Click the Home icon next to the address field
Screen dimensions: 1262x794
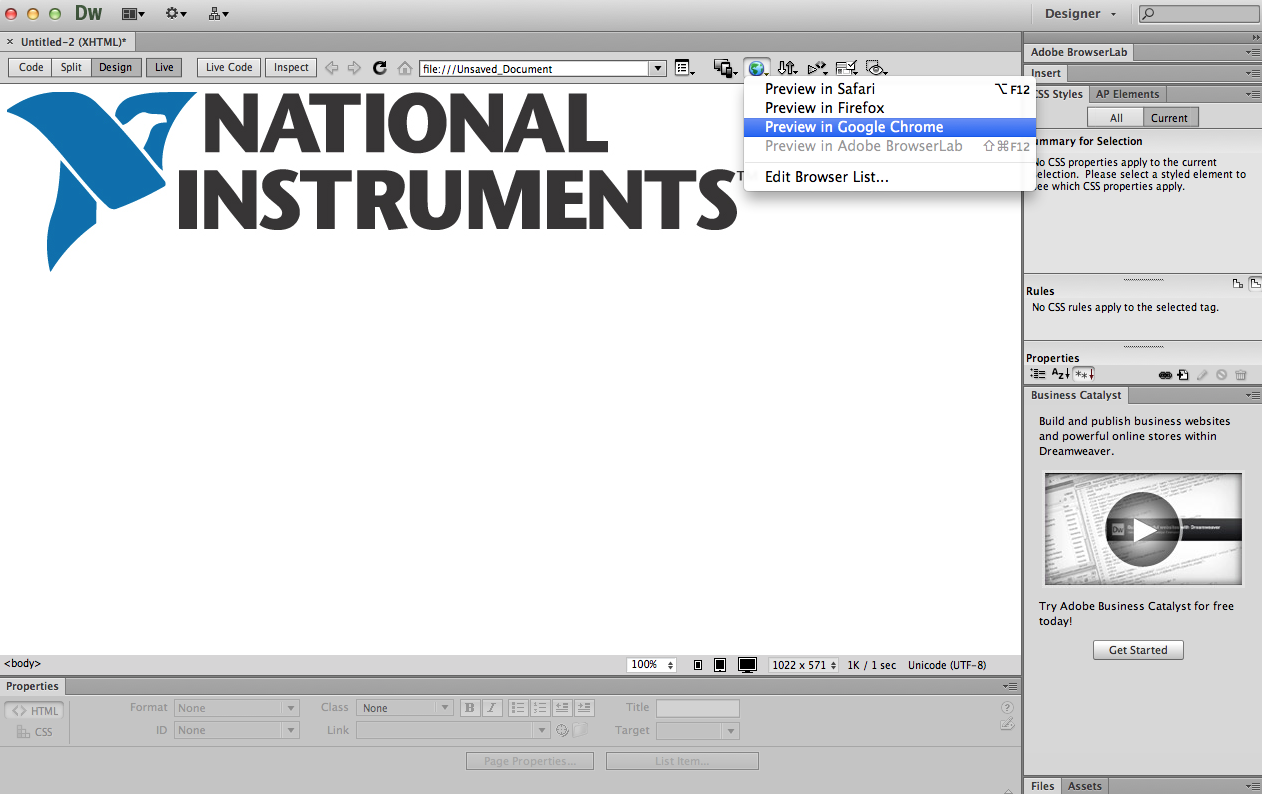tap(404, 68)
